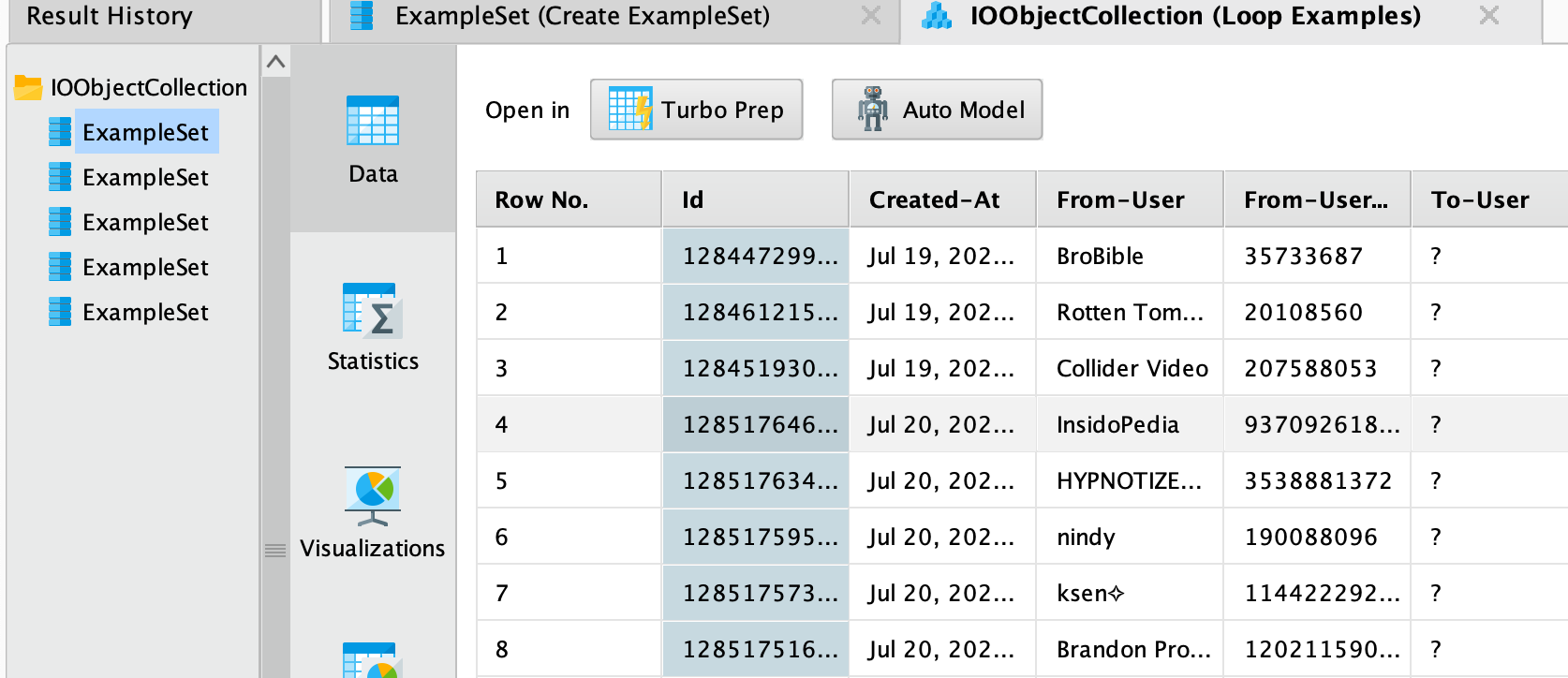Click the To-User ? in HYPNOTIZE... row
The width and height of the screenshot is (1568, 678).
[x=1490, y=480]
